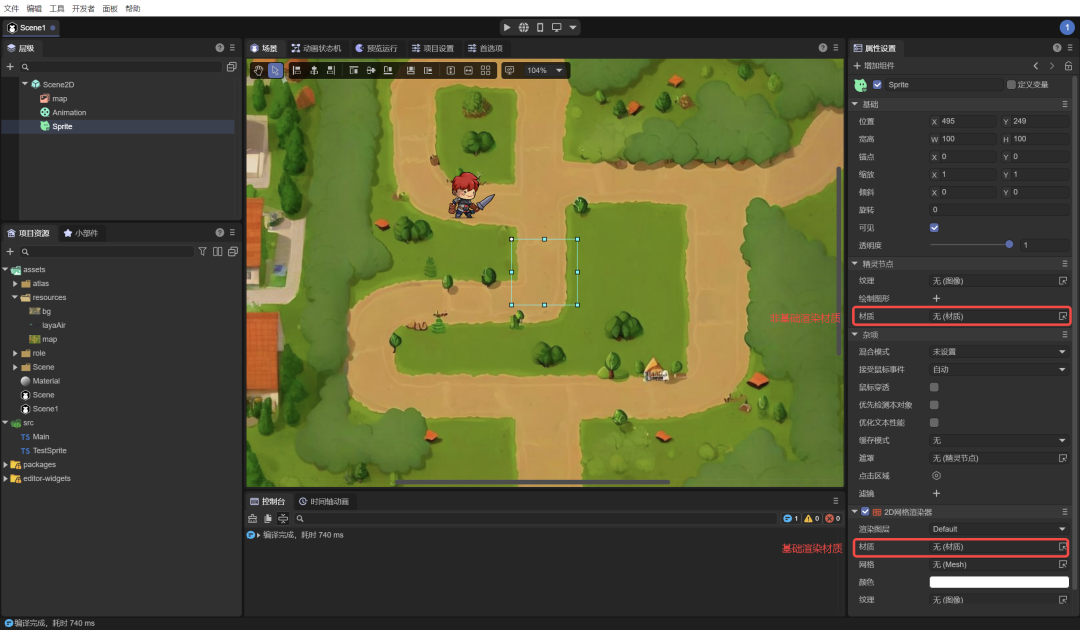1080x630 pixels.
Task: Click the align bottom edges icon
Action: click(388, 70)
